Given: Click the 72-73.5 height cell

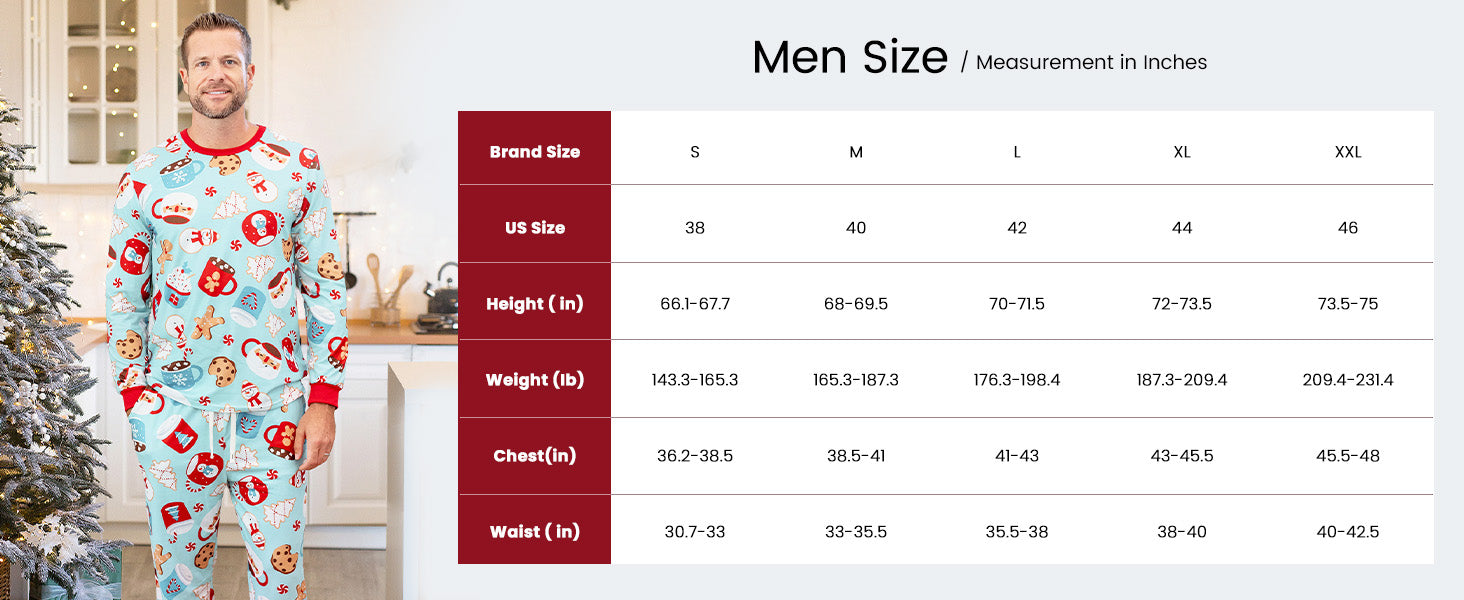Looking at the screenshot, I should (1182, 304).
